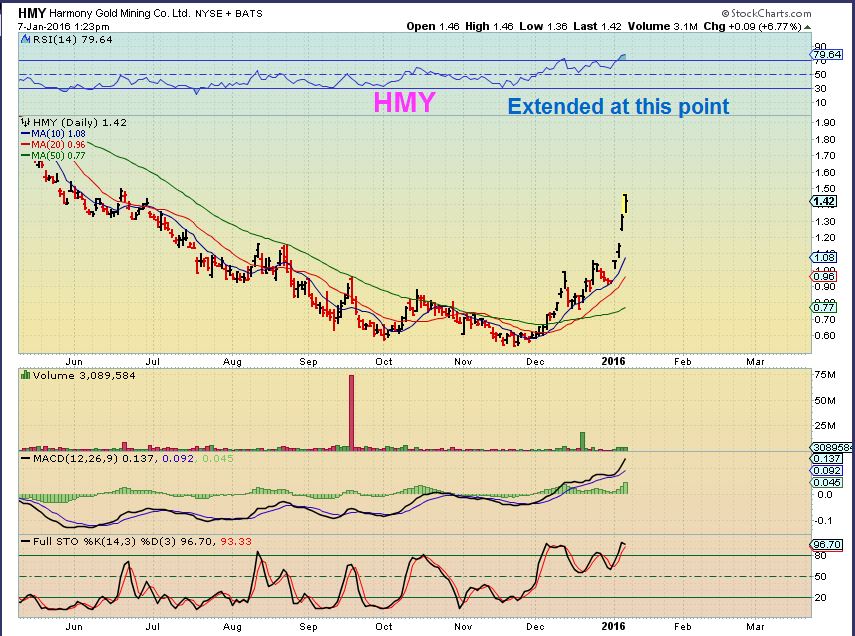Image resolution: width=855 pixels, height=636 pixels.
Task: Select the company name Harmony Gold Mining Co. Ltd.
Action: (x=119, y=14)
